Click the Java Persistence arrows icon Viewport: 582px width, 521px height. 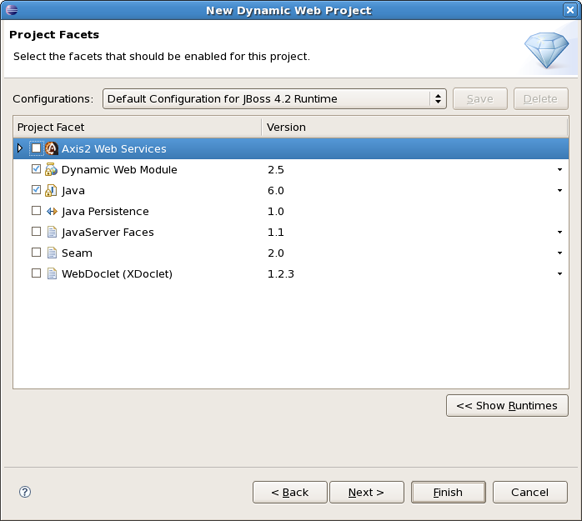point(52,211)
